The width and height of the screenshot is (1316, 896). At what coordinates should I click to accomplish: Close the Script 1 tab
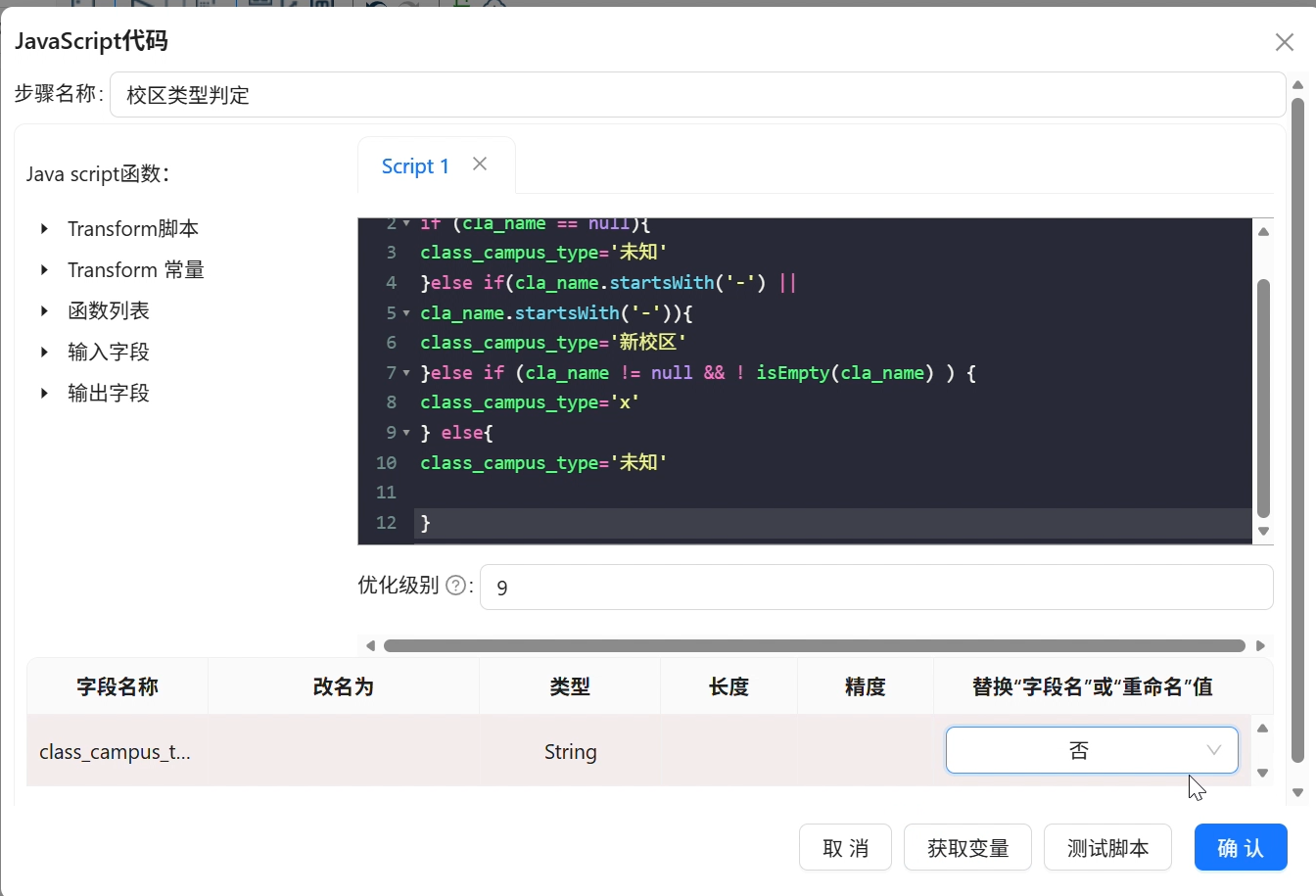tap(480, 165)
